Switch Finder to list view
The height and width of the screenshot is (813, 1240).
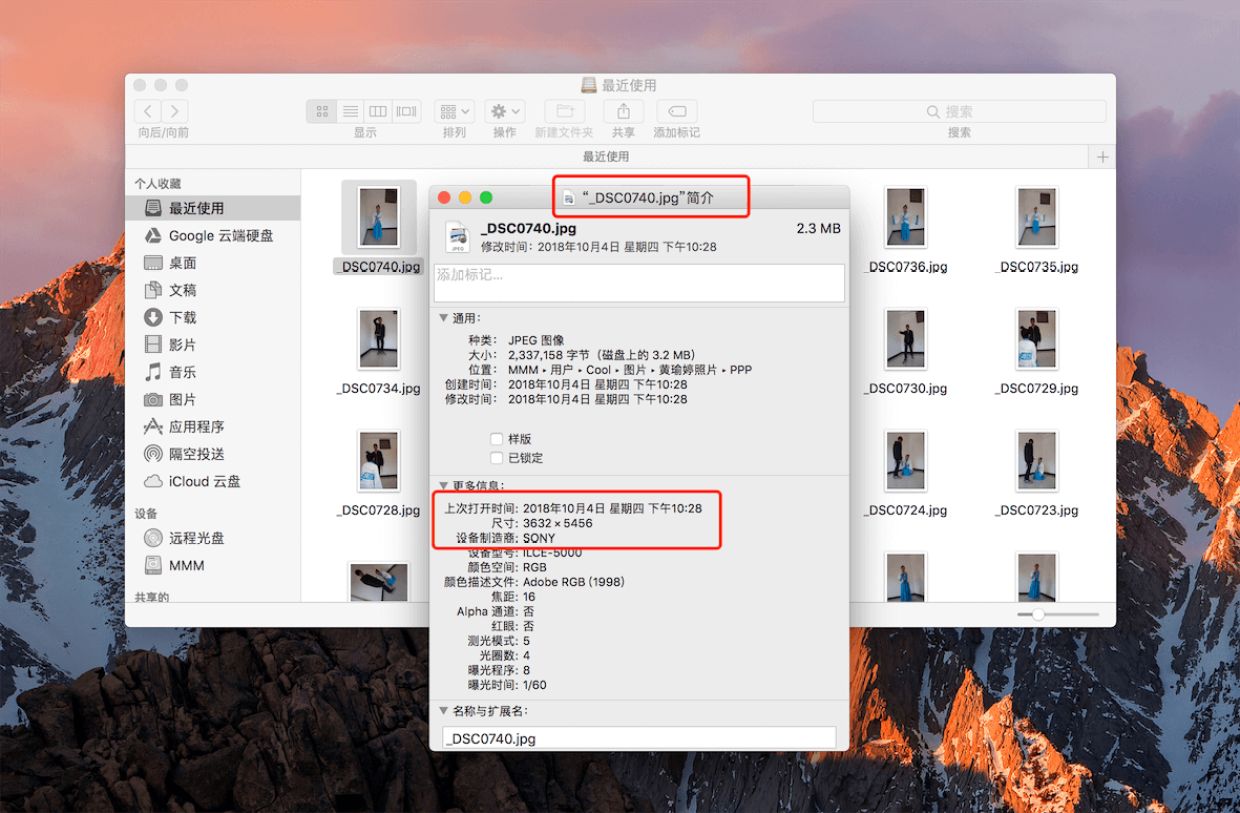tap(350, 111)
